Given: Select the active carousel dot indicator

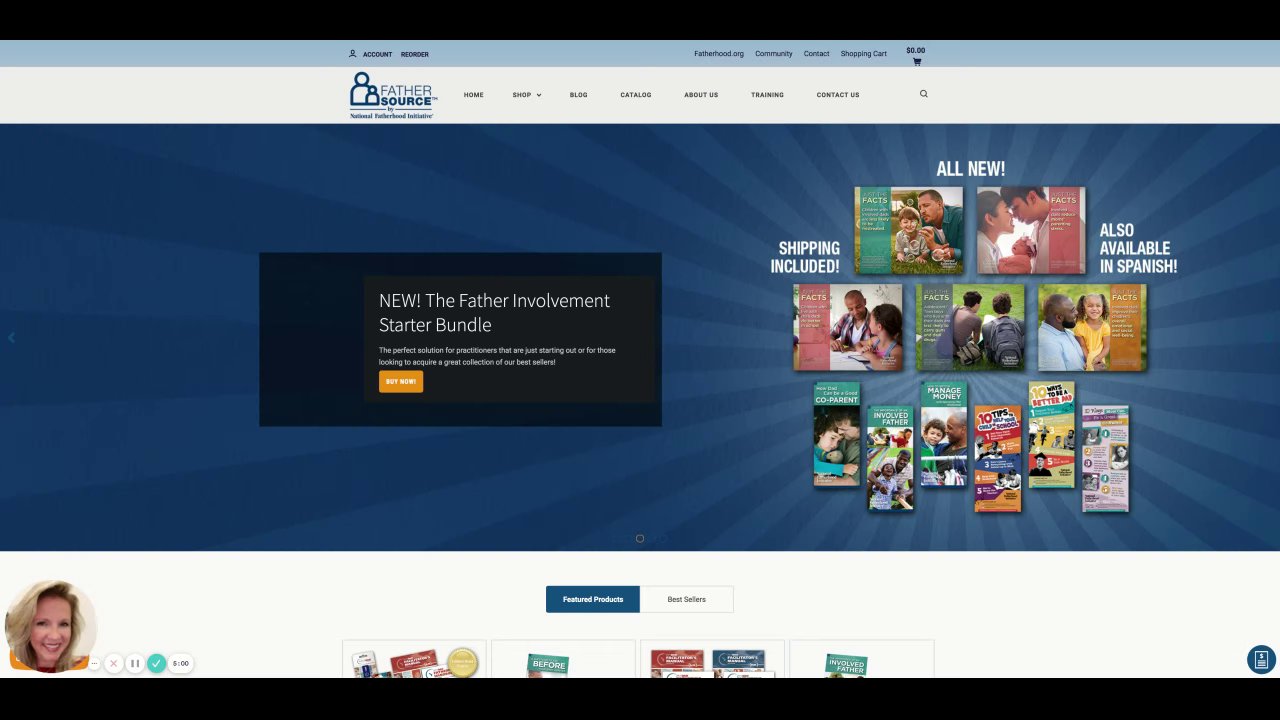Looking at the screenshot, I should [640, 538].
